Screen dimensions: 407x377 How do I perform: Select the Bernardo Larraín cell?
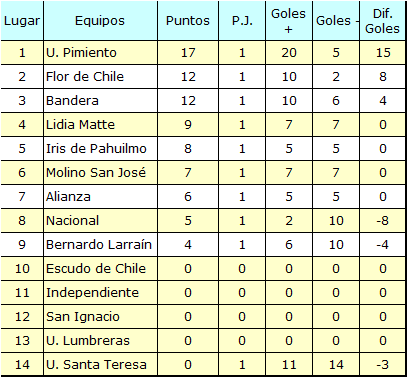coord(100,245)
